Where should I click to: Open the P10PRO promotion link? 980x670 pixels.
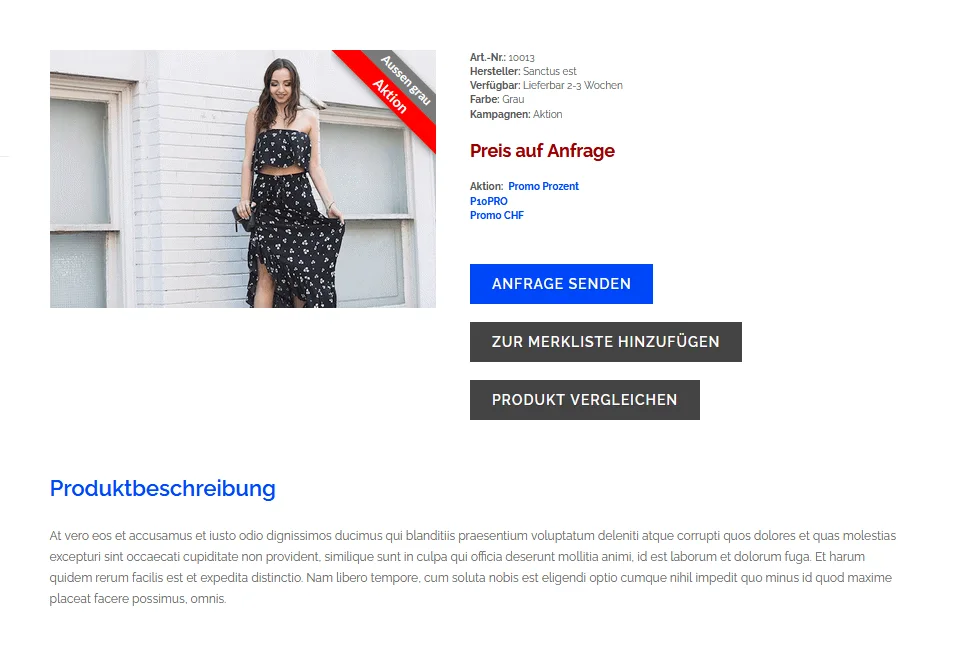point(489,201)
